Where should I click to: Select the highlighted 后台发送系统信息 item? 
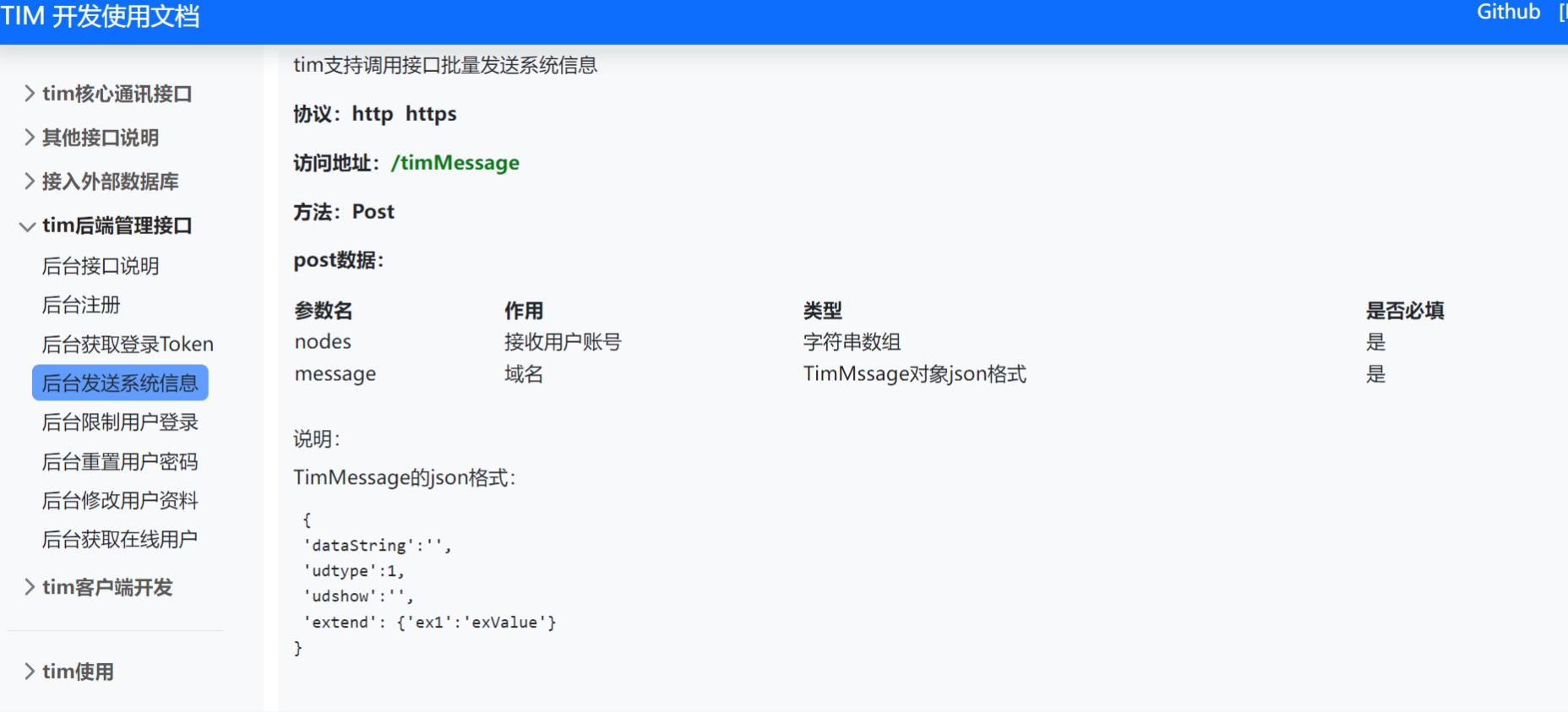[120, 383]
